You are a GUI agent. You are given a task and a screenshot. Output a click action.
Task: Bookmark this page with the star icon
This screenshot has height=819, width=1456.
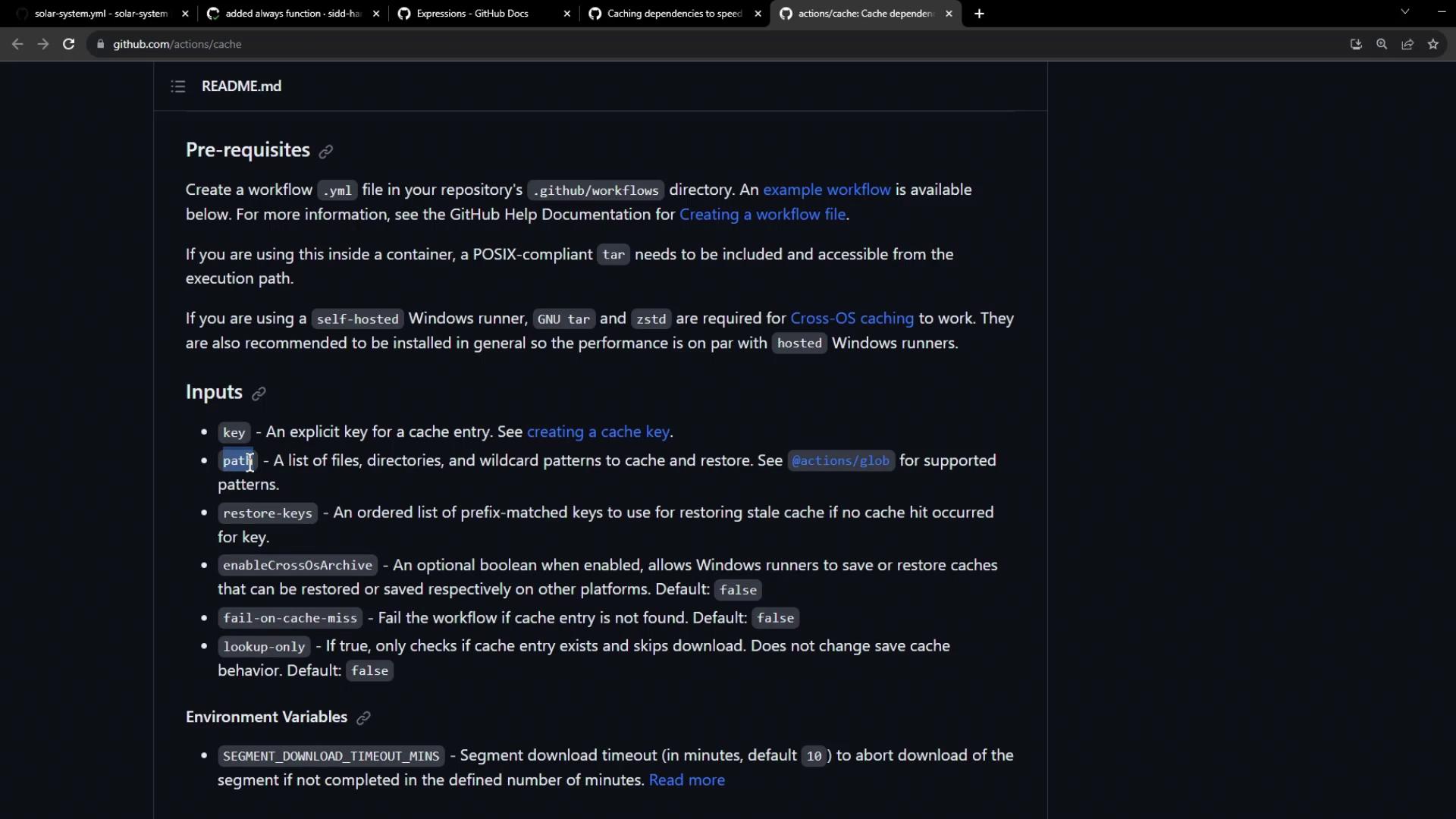pyautogui.click(x=1432, y=44)
